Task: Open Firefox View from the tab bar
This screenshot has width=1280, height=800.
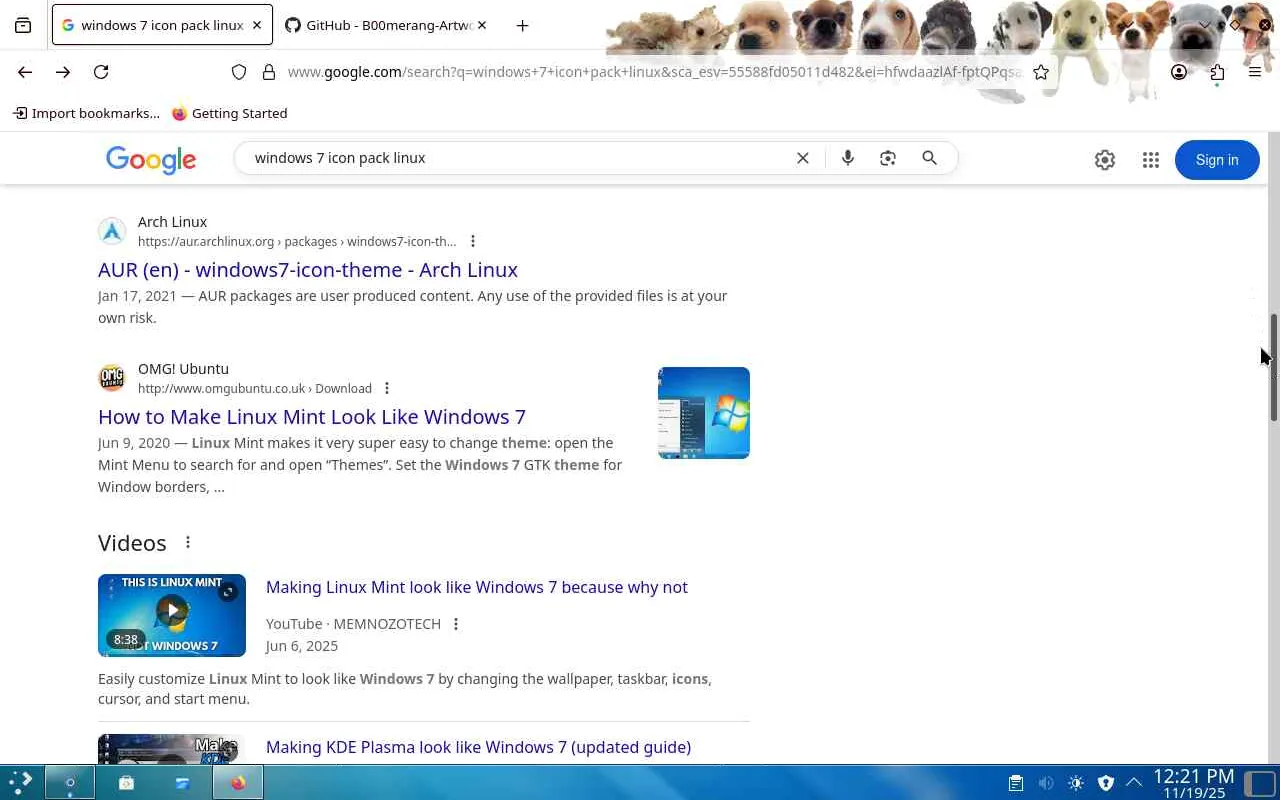Action: point(23,26)
